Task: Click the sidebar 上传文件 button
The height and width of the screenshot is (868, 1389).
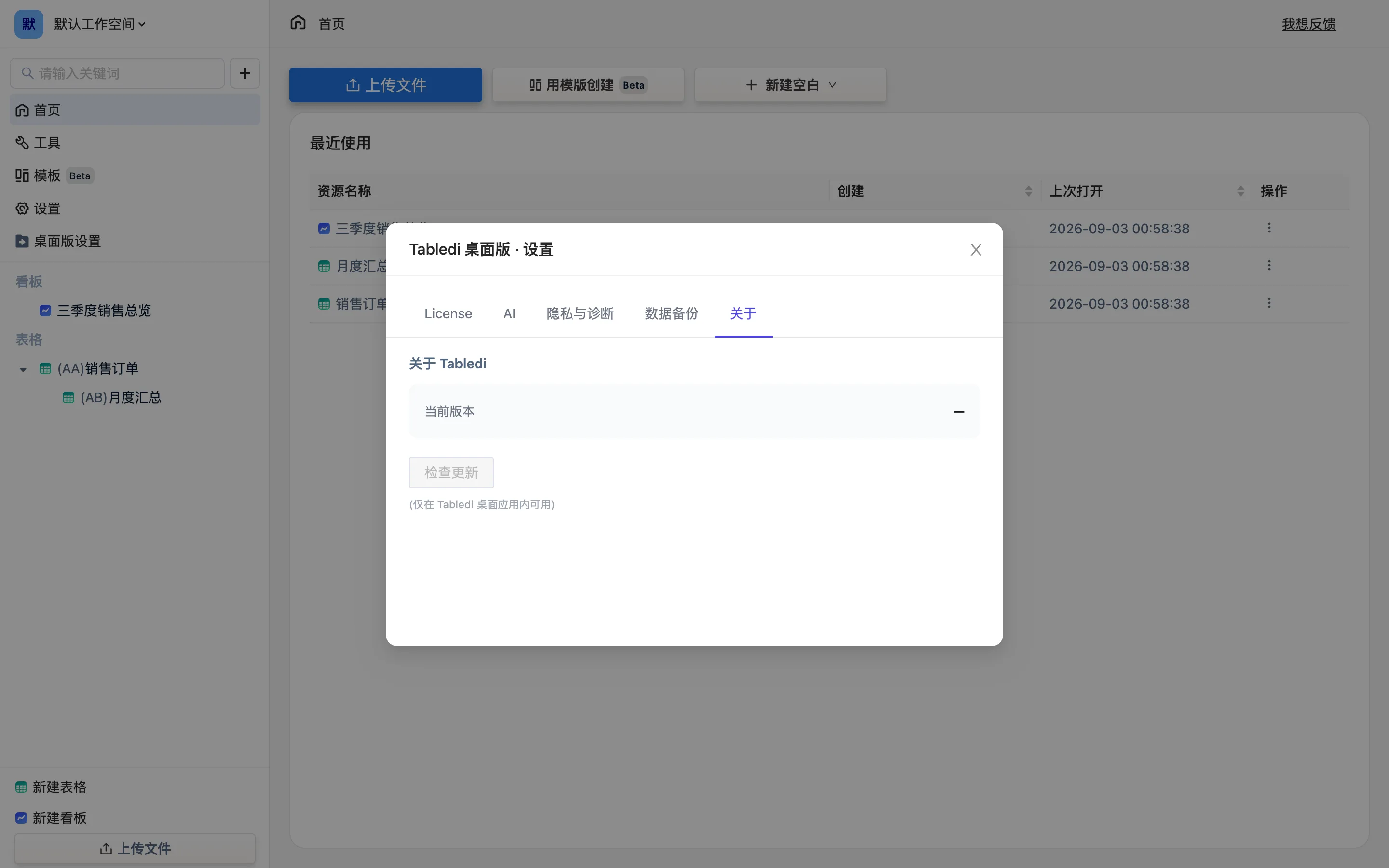Action: click(x=135, y=849)
